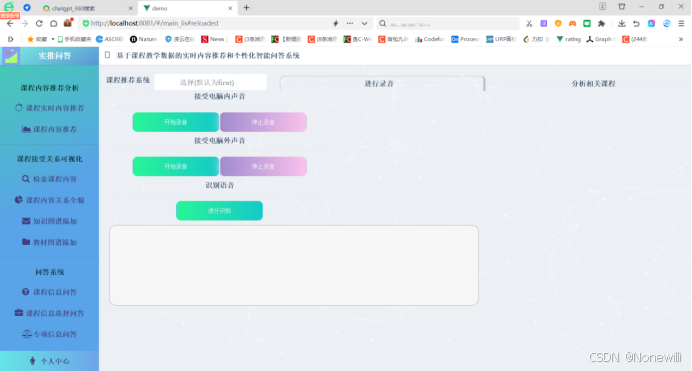The width and height of the screenshot is (692, 371).
Task: Click 开始录音 under 接受电脑外声音
Action: [176, 166]
